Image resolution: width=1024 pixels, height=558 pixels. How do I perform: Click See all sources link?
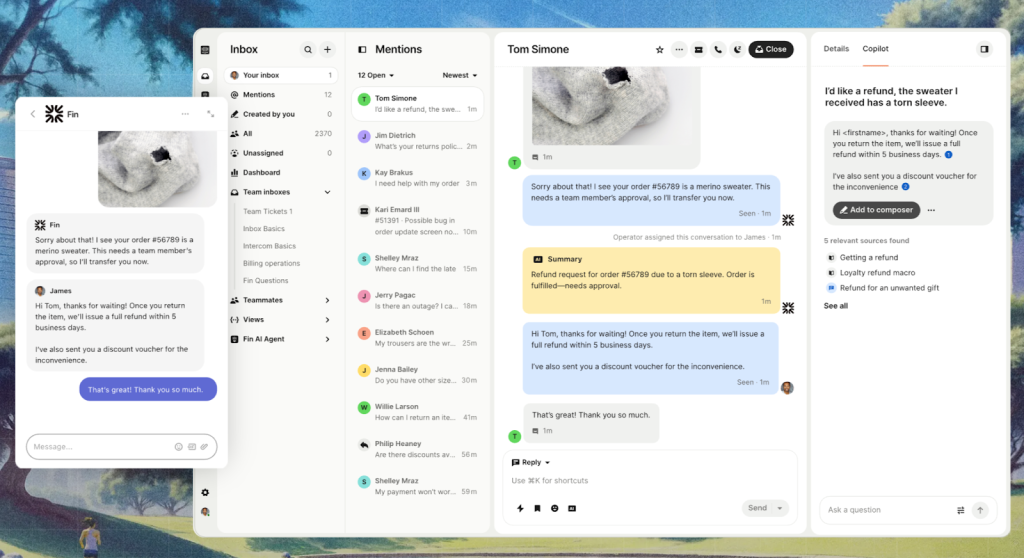(835, 306)
